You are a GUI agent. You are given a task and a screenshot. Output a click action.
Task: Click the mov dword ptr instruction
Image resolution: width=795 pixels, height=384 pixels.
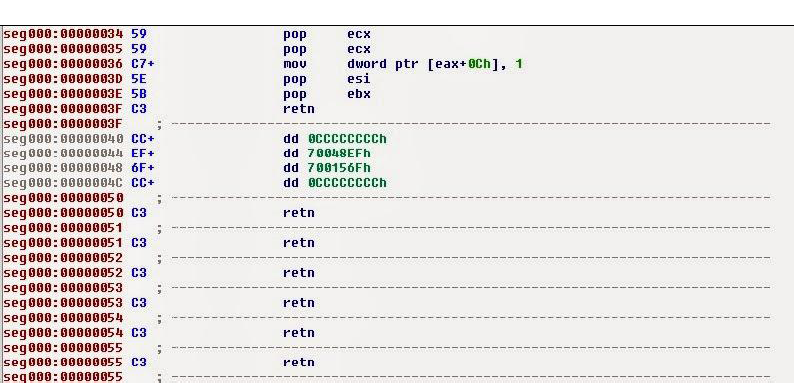pyautogui.click(x=403, y=64)
